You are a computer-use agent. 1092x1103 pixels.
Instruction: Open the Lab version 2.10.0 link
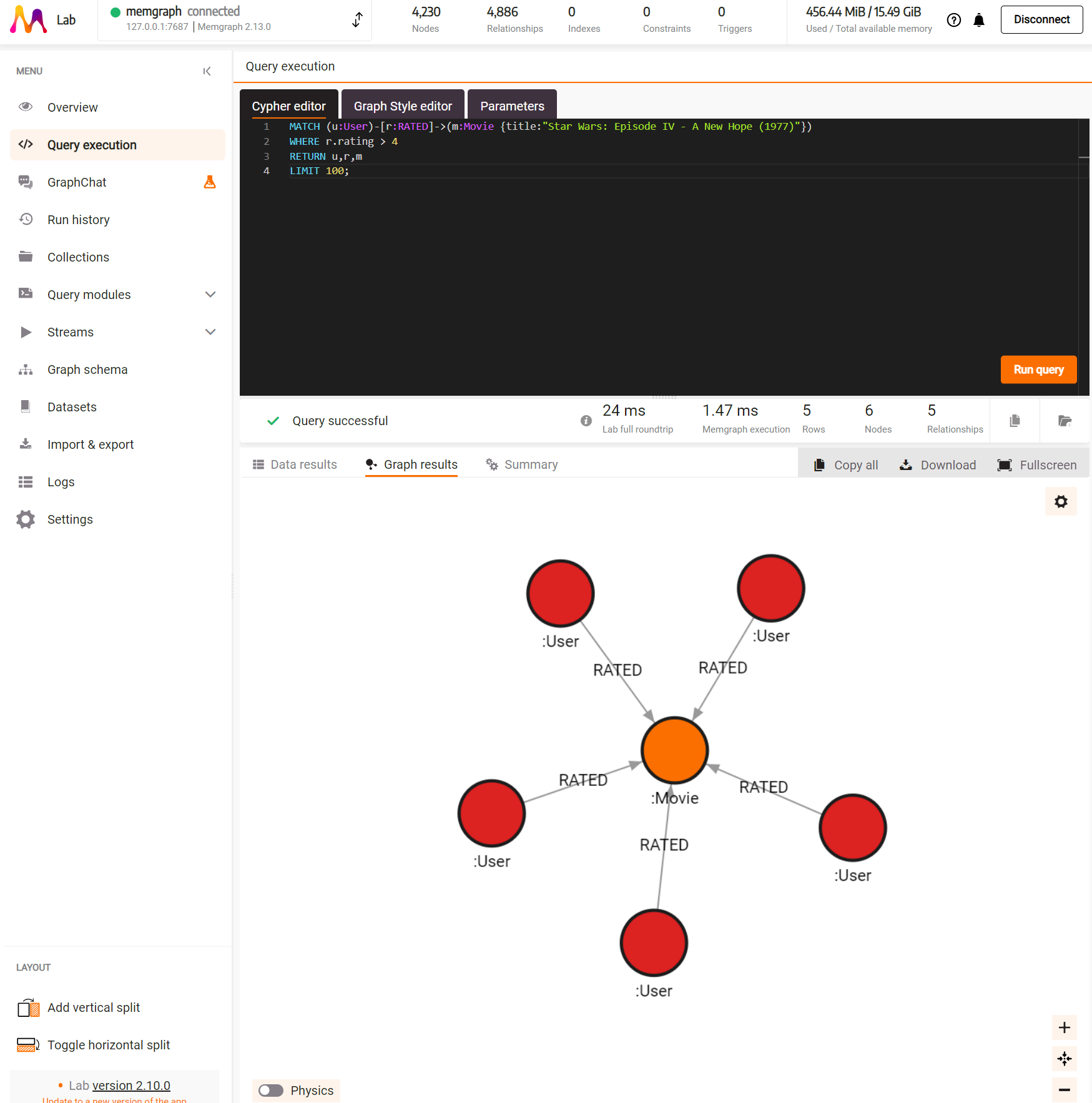click(x=131, y=1086)
